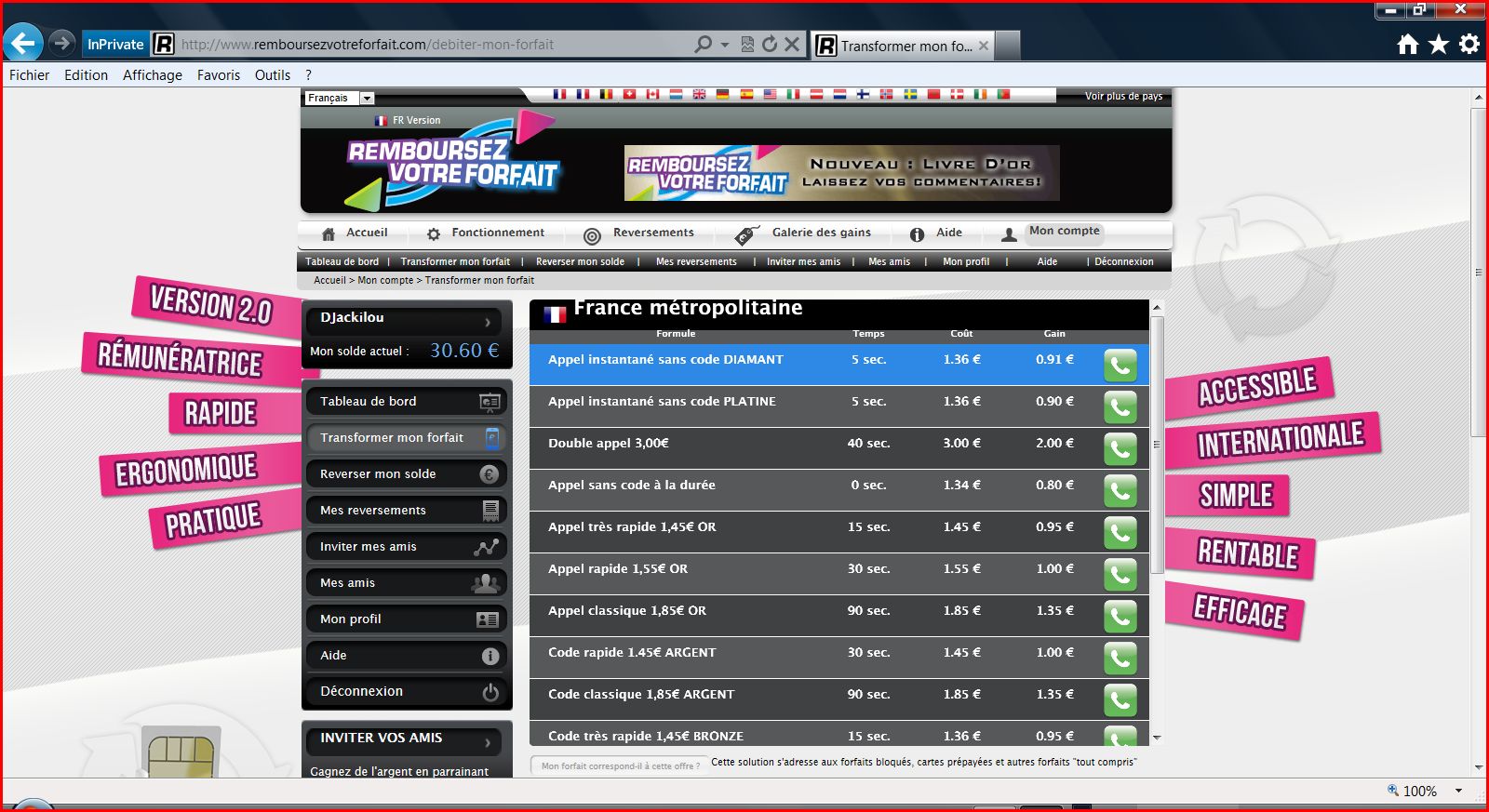Click InPrivate indicator in address bar
Image resolution: width=1489 pixels, height=812 pixels.
click(115, 44)
